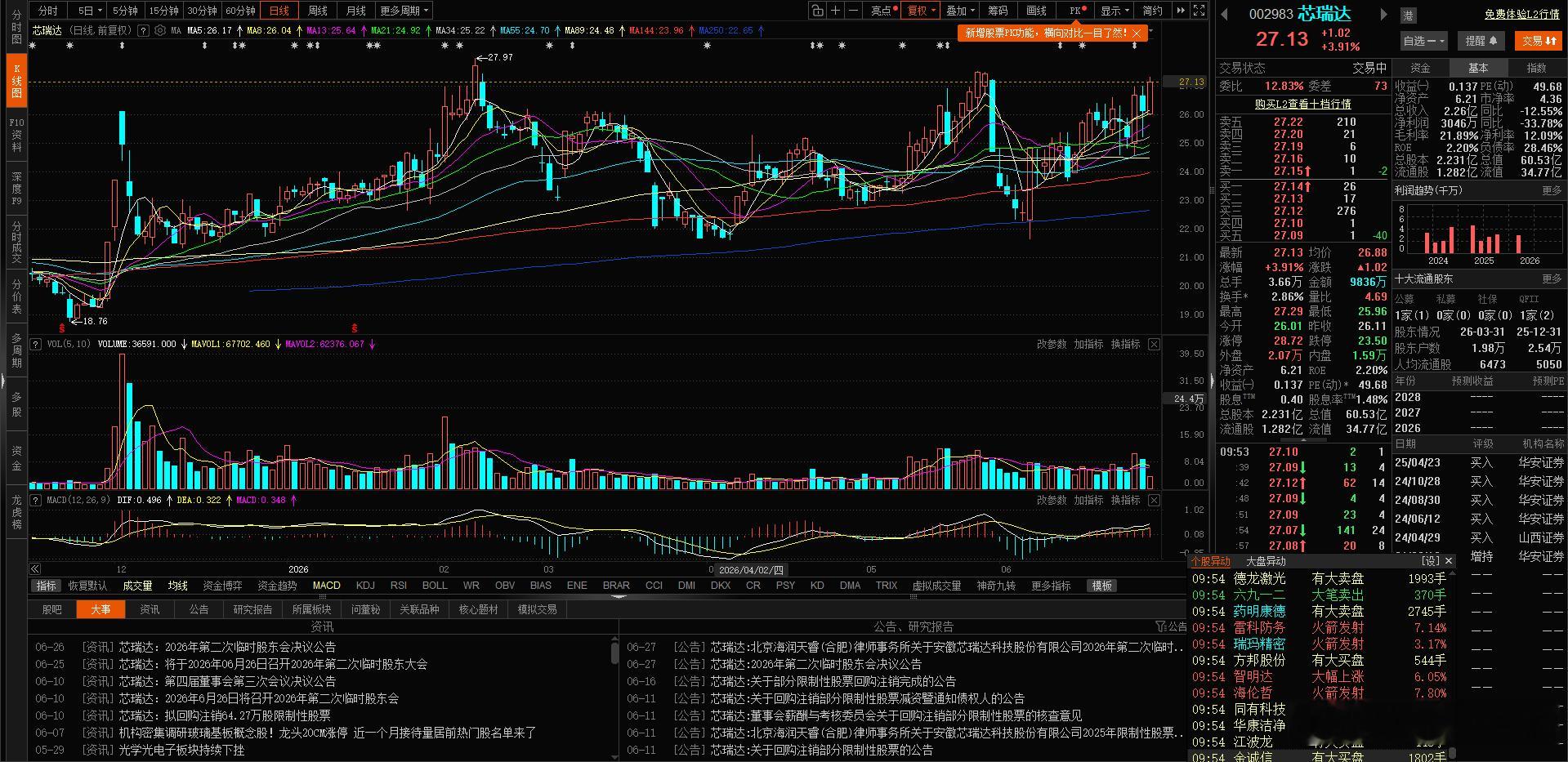
Task: Switch to 资金 tab in right panel
Action: coord(1420,68)
